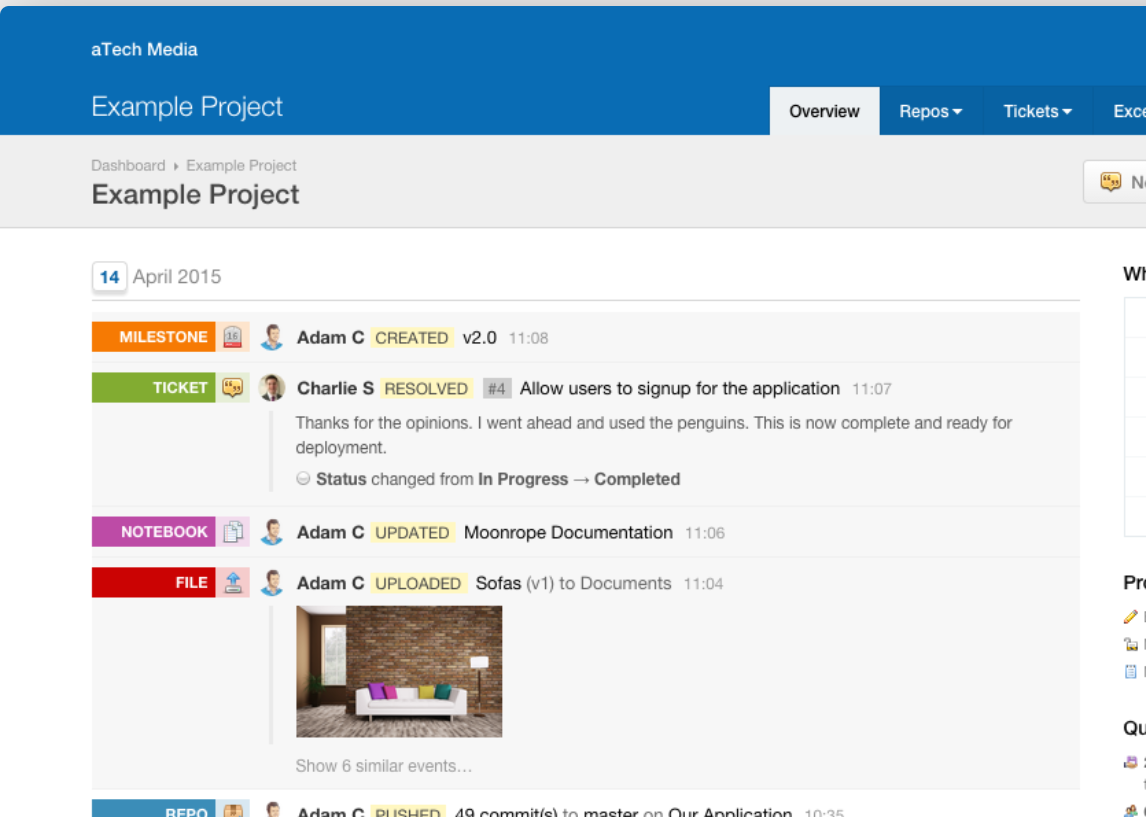Screen dimensions: 1146x817
Task: Click Adam C's name in the v2.0 row
Action: pos(330,338)
